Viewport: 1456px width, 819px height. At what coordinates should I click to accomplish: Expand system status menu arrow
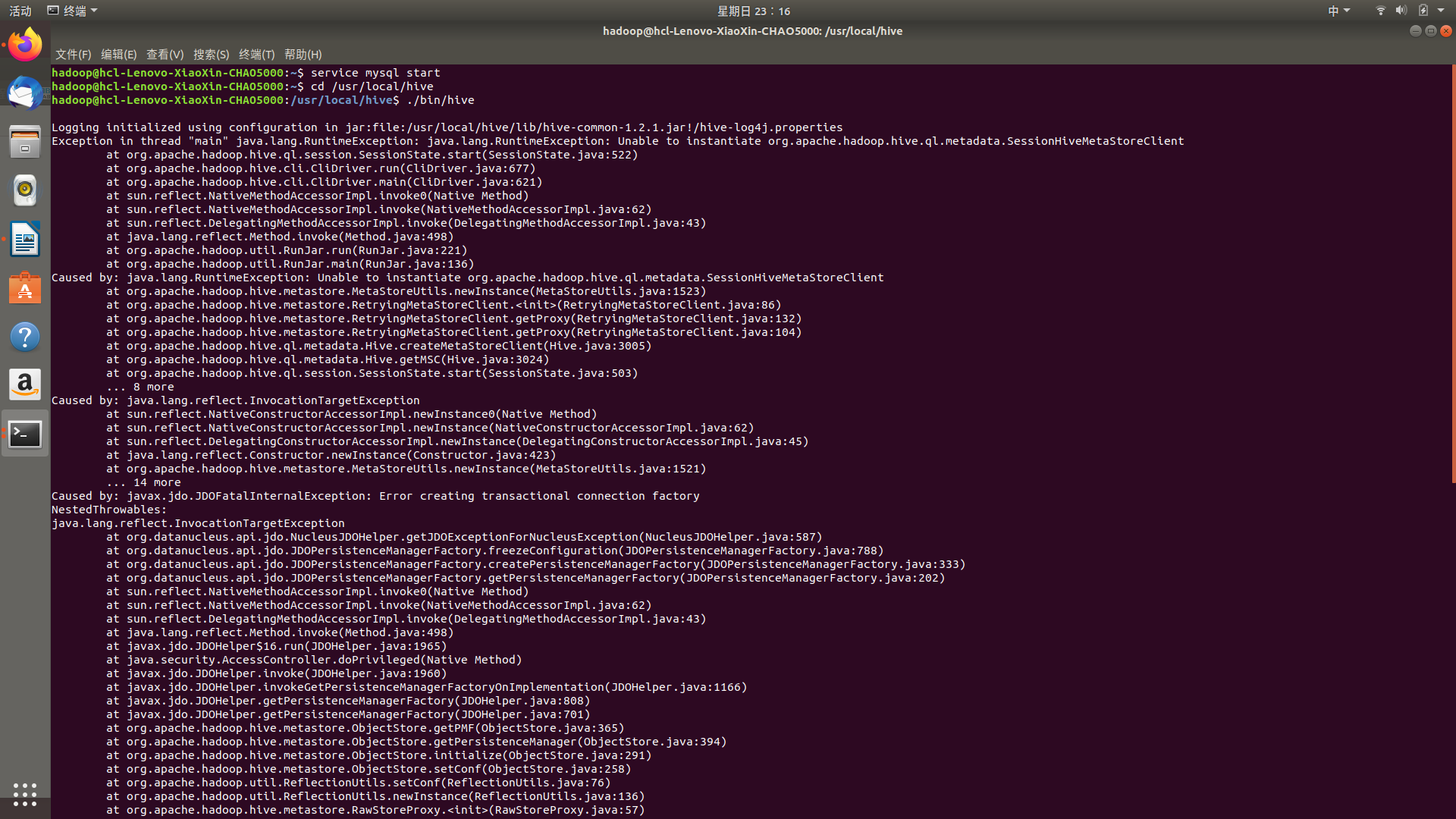click(x=1441, y=11)
